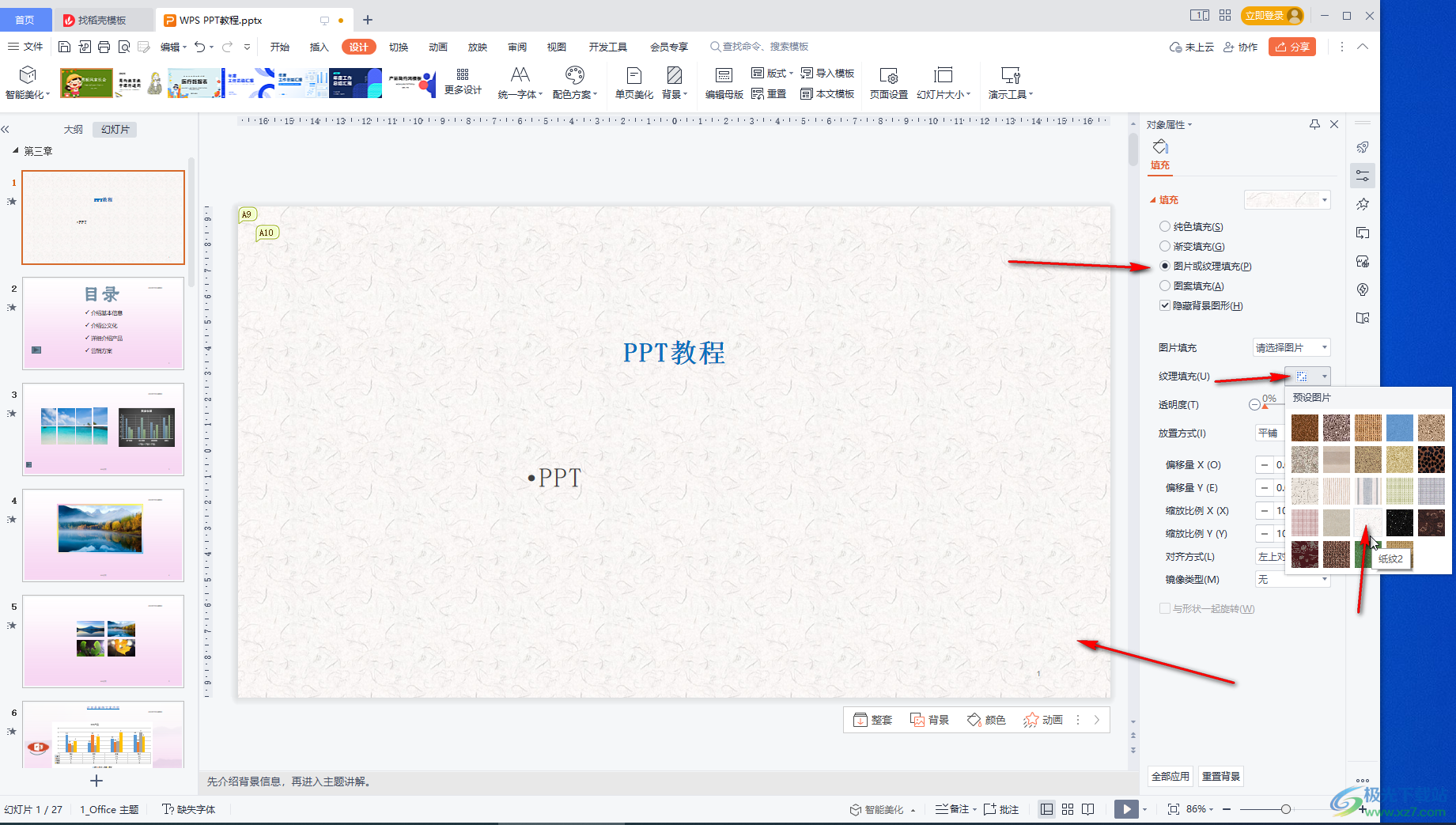Click the 单页美化 icon
The height and width of the screenshot is (825, 1456).
[x=633, y=83]
